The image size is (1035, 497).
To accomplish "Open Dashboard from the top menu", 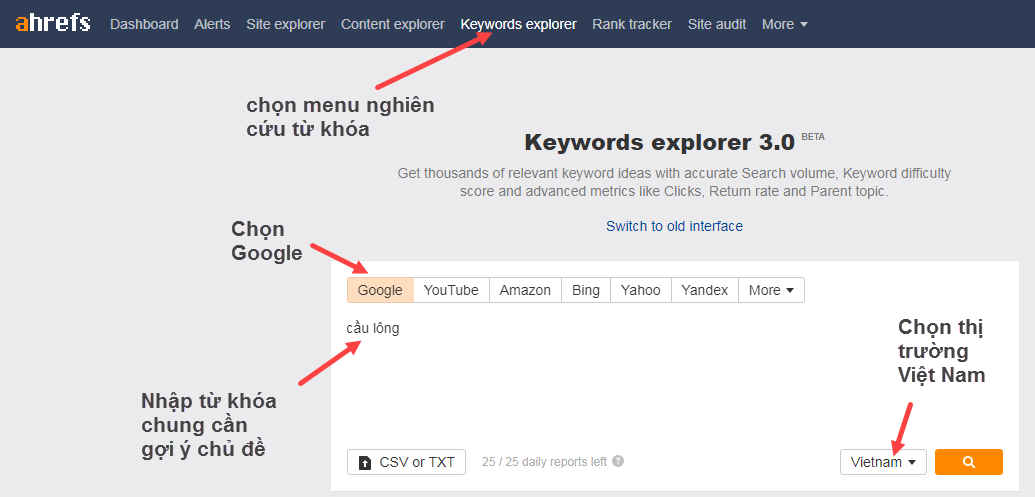I will [144, 24].
